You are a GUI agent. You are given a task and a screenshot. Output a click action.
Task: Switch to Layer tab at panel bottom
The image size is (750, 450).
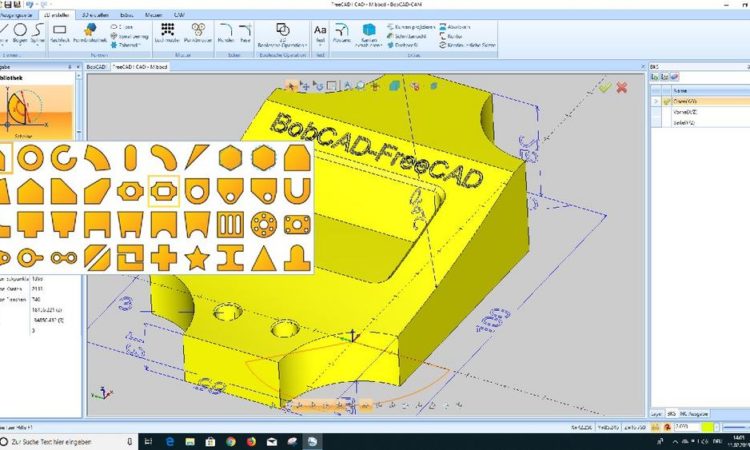656,414
